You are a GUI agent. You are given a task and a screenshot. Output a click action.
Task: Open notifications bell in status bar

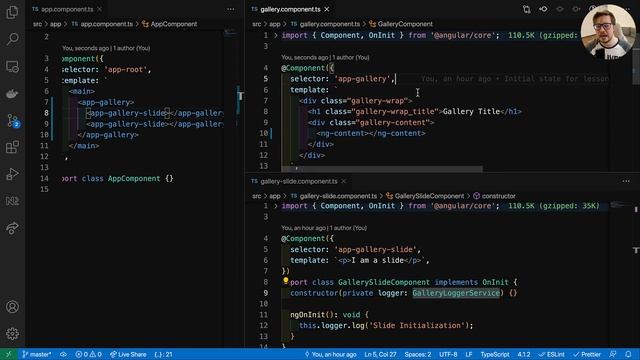629,354
